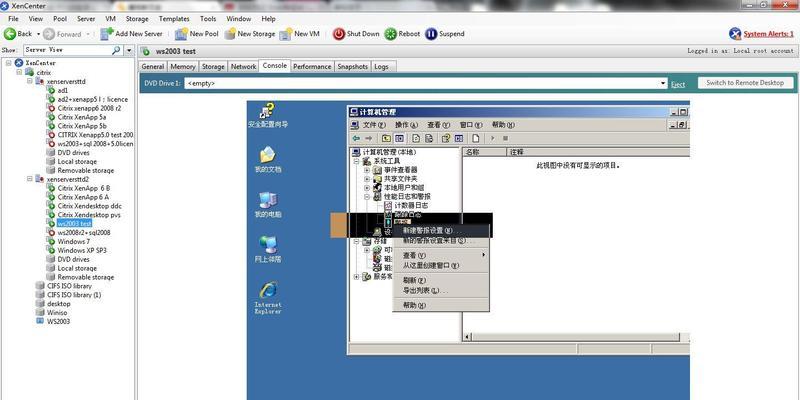Image resolution: width=800 pixels, height=400 pixels.
Task: Switch to the General tab
Action: (153, 66)
